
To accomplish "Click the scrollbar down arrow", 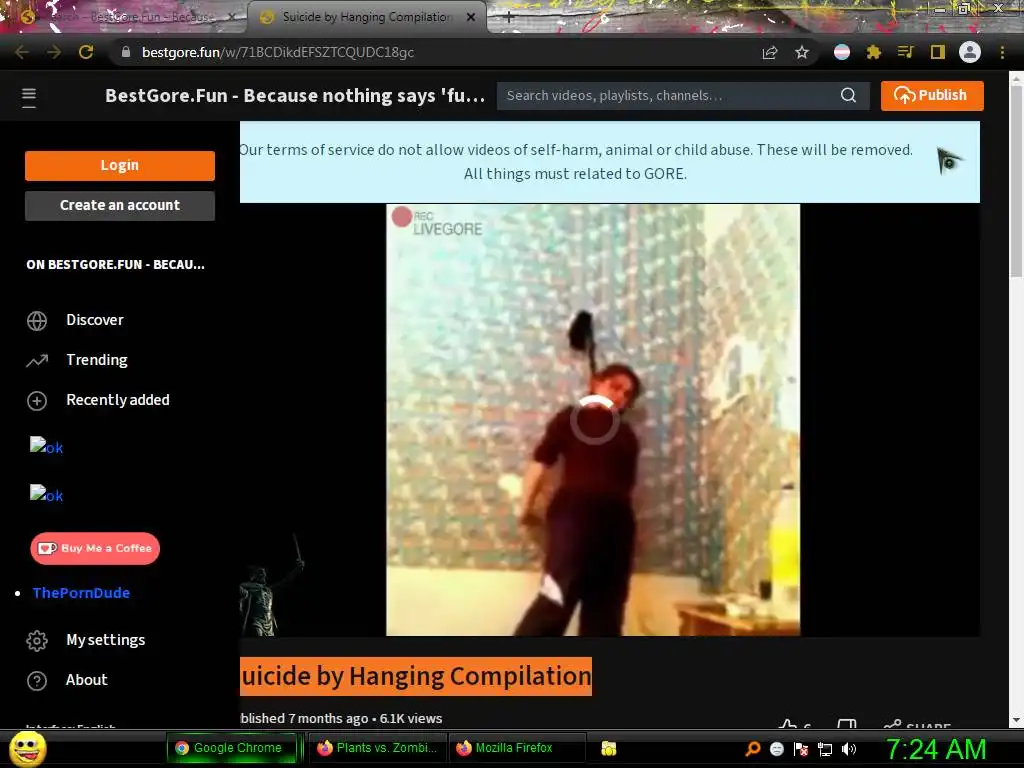I will (x=1016, y=720).
